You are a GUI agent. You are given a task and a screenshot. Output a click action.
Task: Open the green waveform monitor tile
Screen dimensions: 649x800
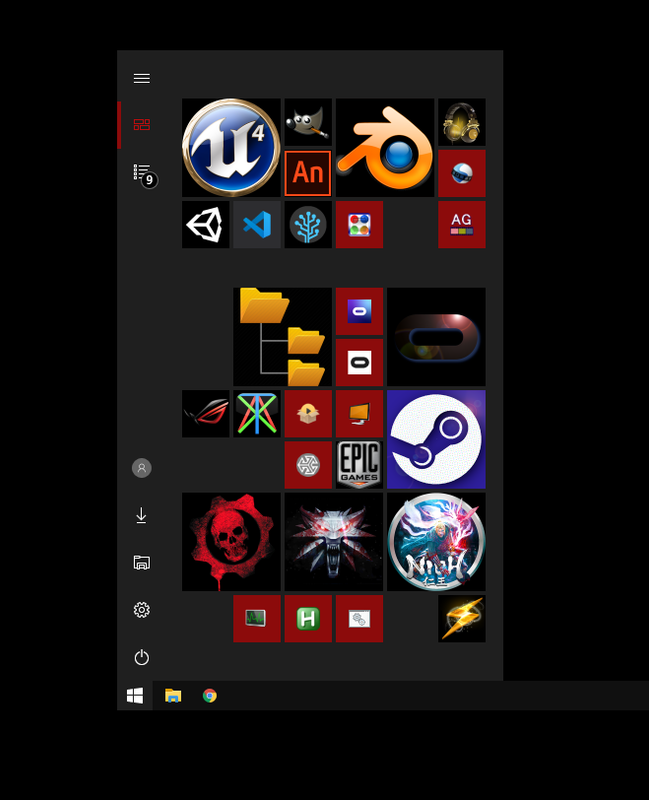point(257,618)
